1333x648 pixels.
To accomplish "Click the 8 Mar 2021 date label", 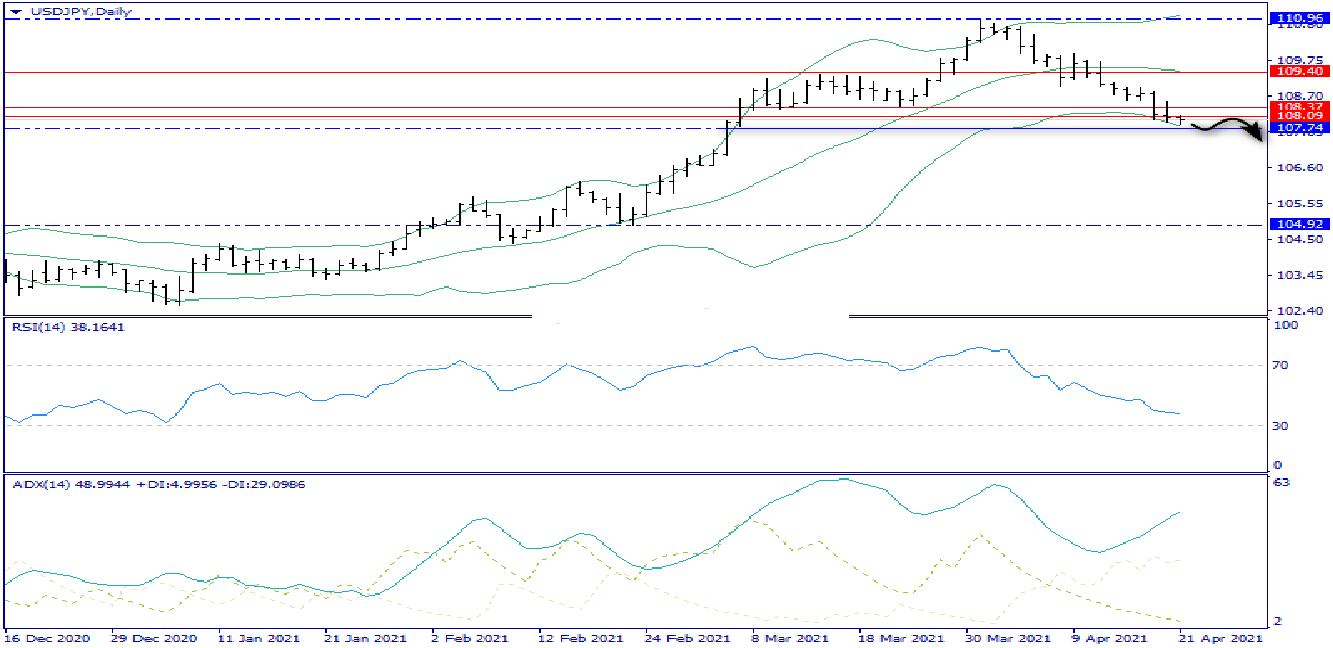I will tap(788, 637).
